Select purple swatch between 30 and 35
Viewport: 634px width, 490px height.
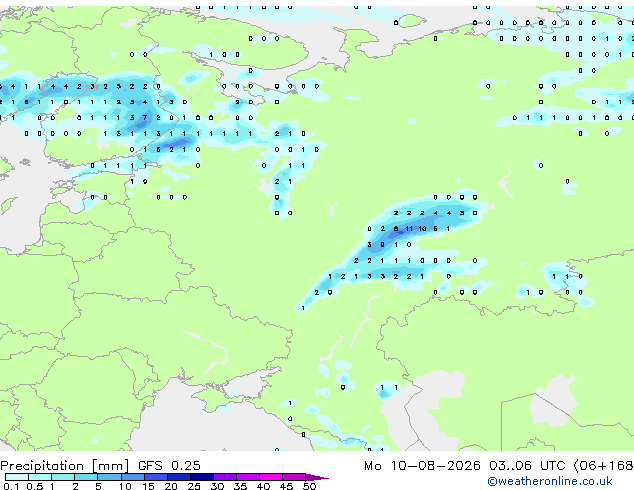coord(225,477)
